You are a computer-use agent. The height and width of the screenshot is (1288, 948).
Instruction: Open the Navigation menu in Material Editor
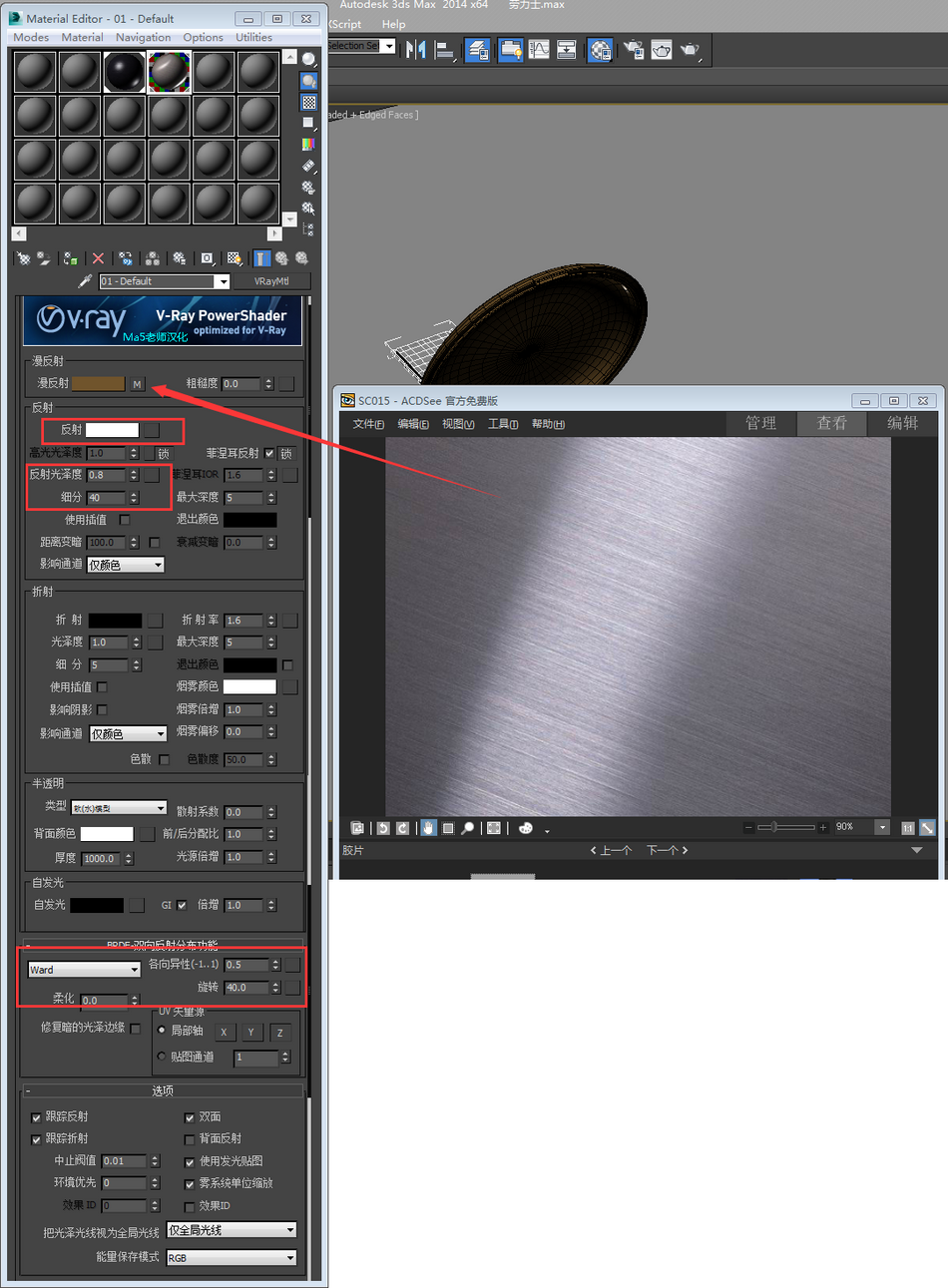(143, 37)
